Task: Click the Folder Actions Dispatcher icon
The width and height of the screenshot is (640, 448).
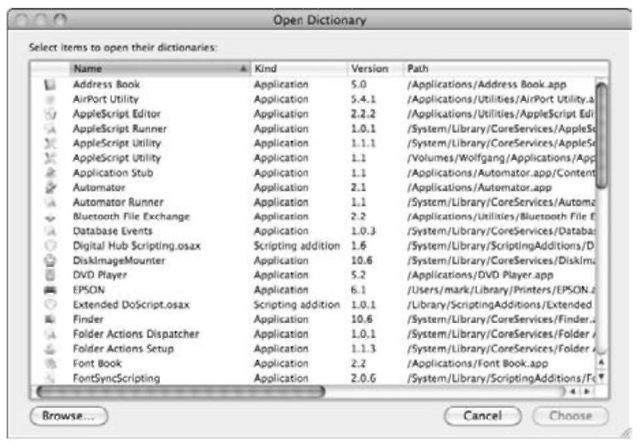Action: coord(50,334)
